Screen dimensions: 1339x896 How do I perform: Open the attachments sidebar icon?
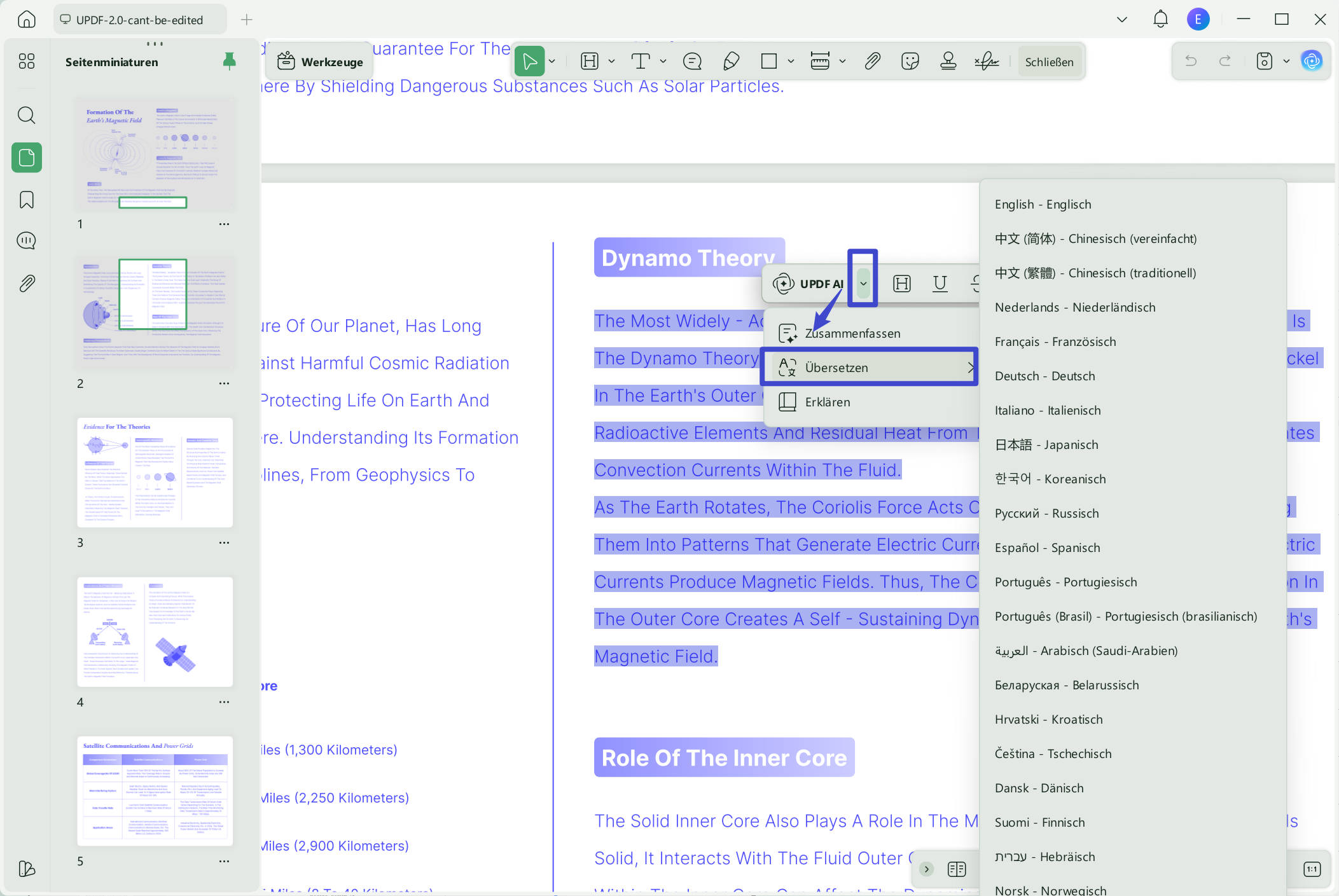(26, 283)
